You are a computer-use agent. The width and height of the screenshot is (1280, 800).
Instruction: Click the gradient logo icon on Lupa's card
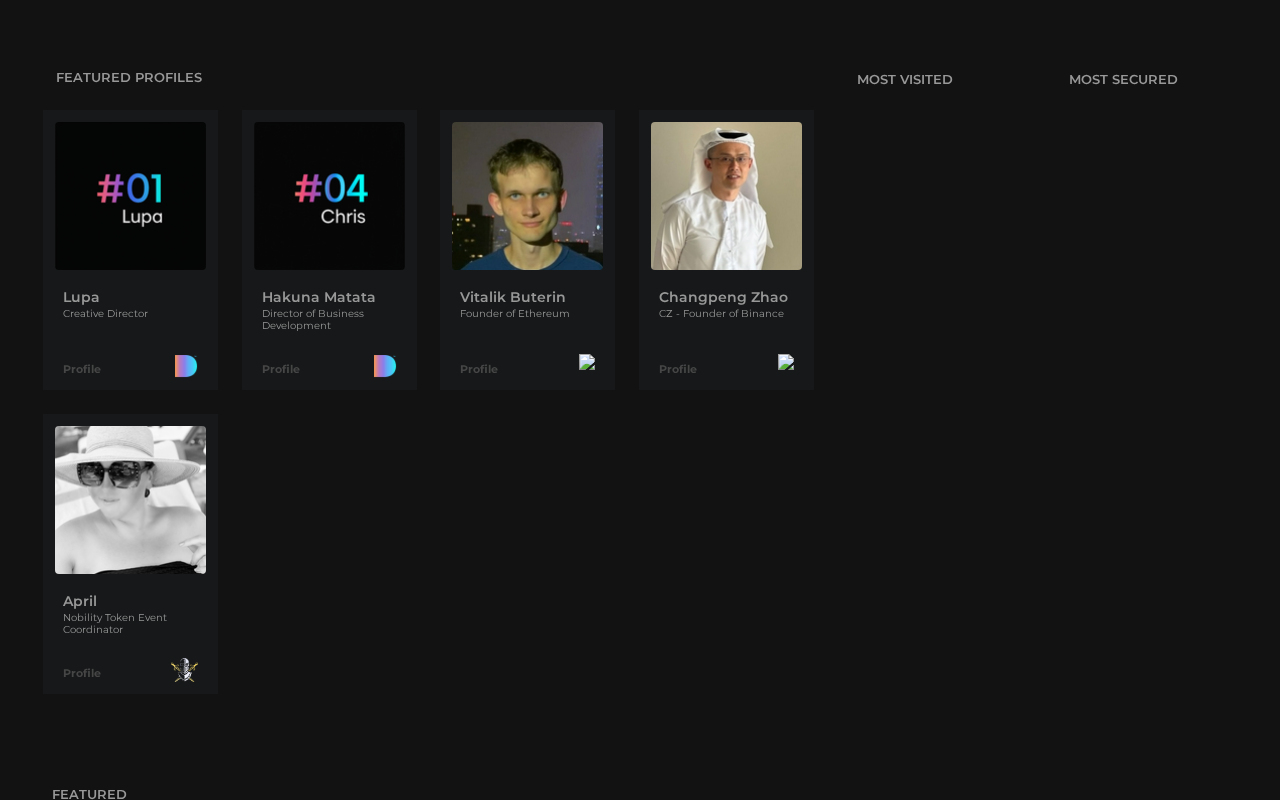pyautogui.click(x=186, y=366)
